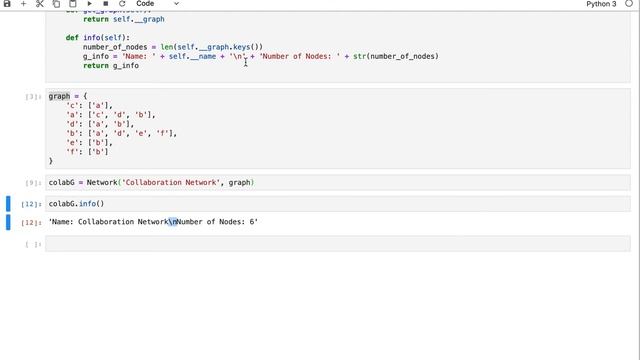640x360 pixels.
Task: Cut the selected cell using scissors icon
Action: coord(40,4)
